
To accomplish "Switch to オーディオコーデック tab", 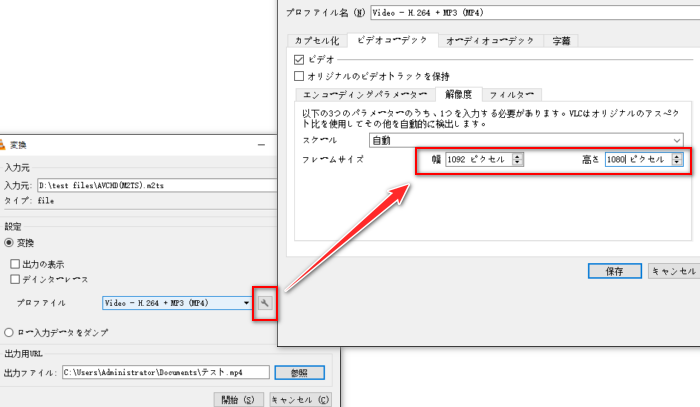I will (x=490, y=41).
